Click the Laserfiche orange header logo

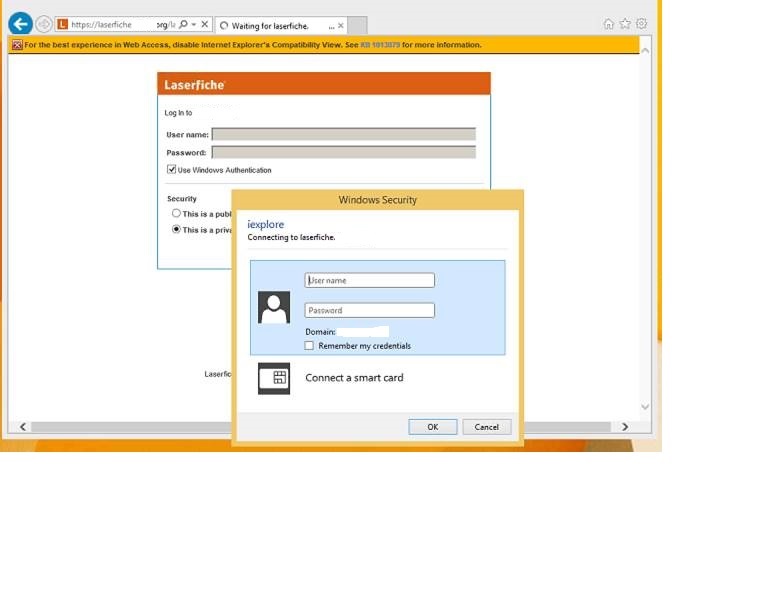(x=194, y=85)
